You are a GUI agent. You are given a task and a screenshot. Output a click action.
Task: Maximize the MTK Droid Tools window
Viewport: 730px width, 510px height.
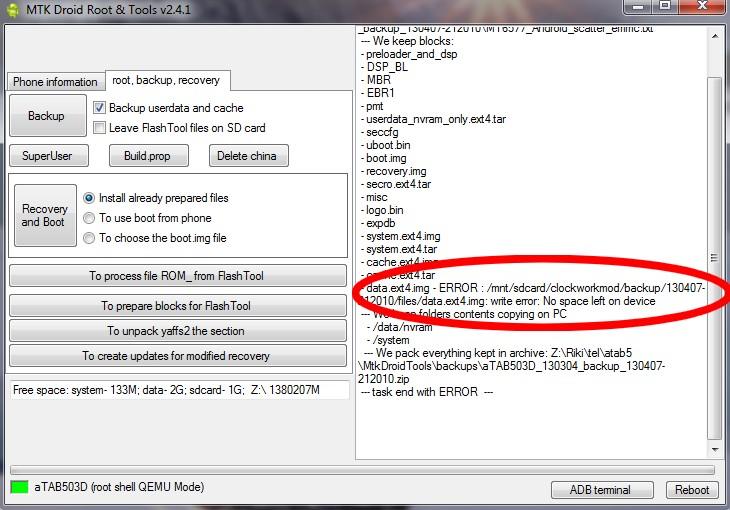[x=665, y=7]
